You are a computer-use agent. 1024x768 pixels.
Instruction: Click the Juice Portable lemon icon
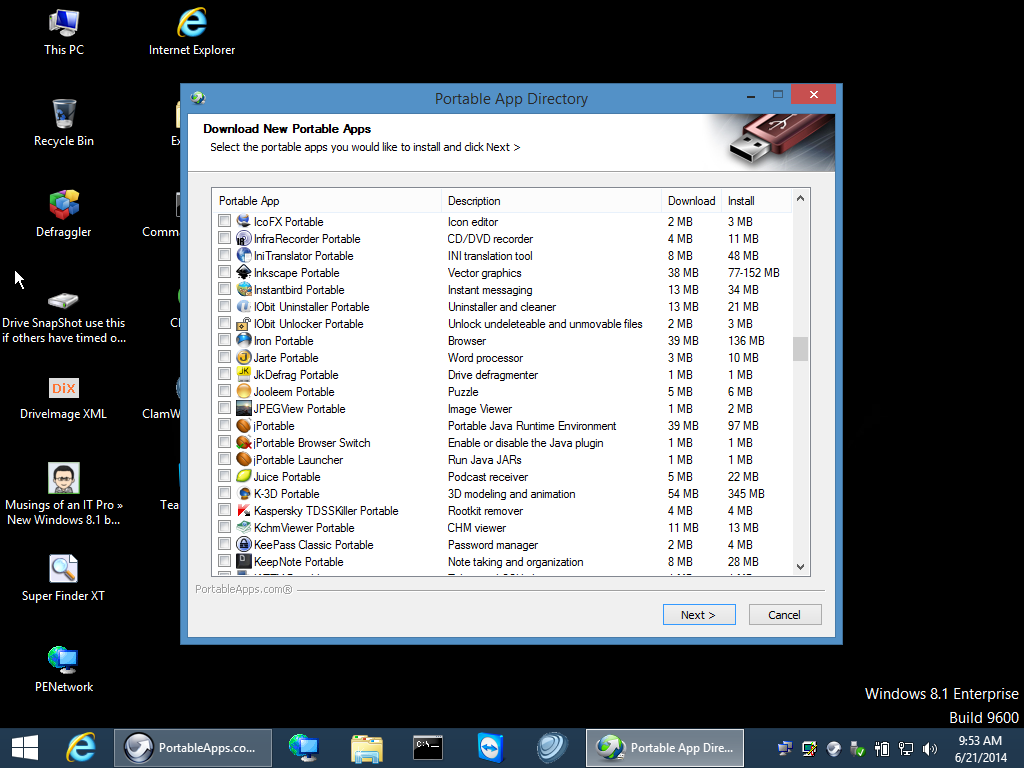click(244, 476)
